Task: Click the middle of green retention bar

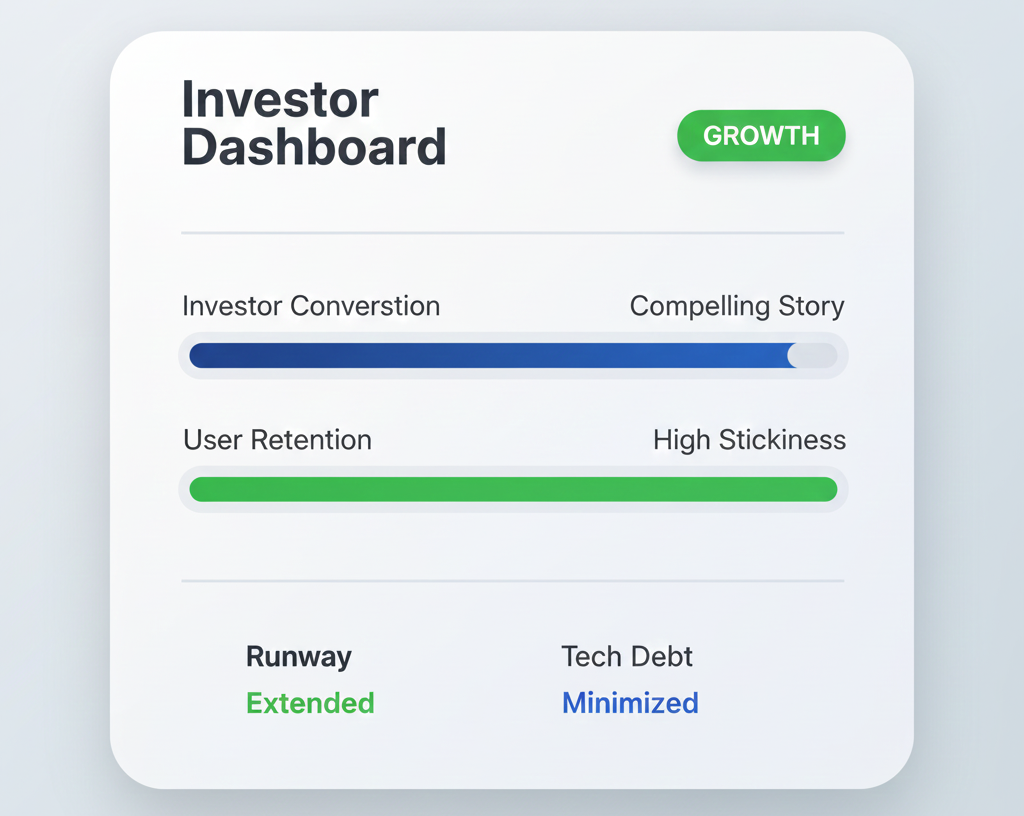Action: [x=513, y=489]
